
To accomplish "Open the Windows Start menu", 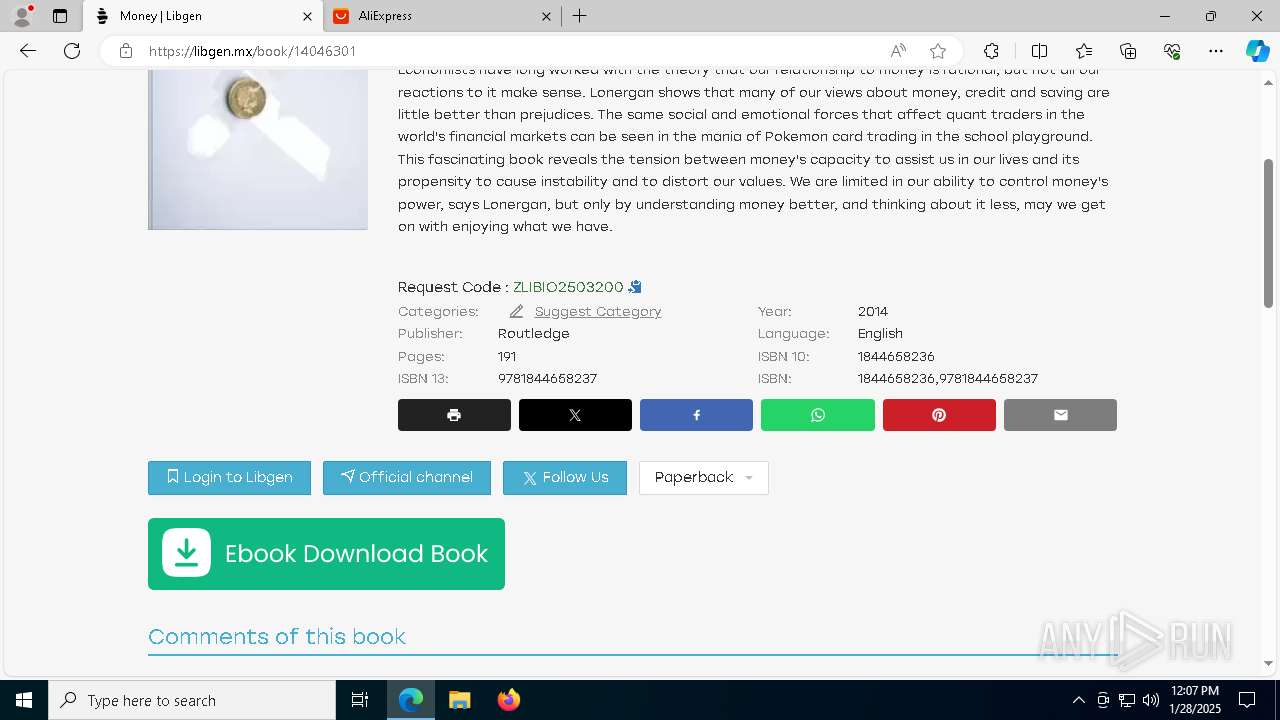I will coord(24,700).
